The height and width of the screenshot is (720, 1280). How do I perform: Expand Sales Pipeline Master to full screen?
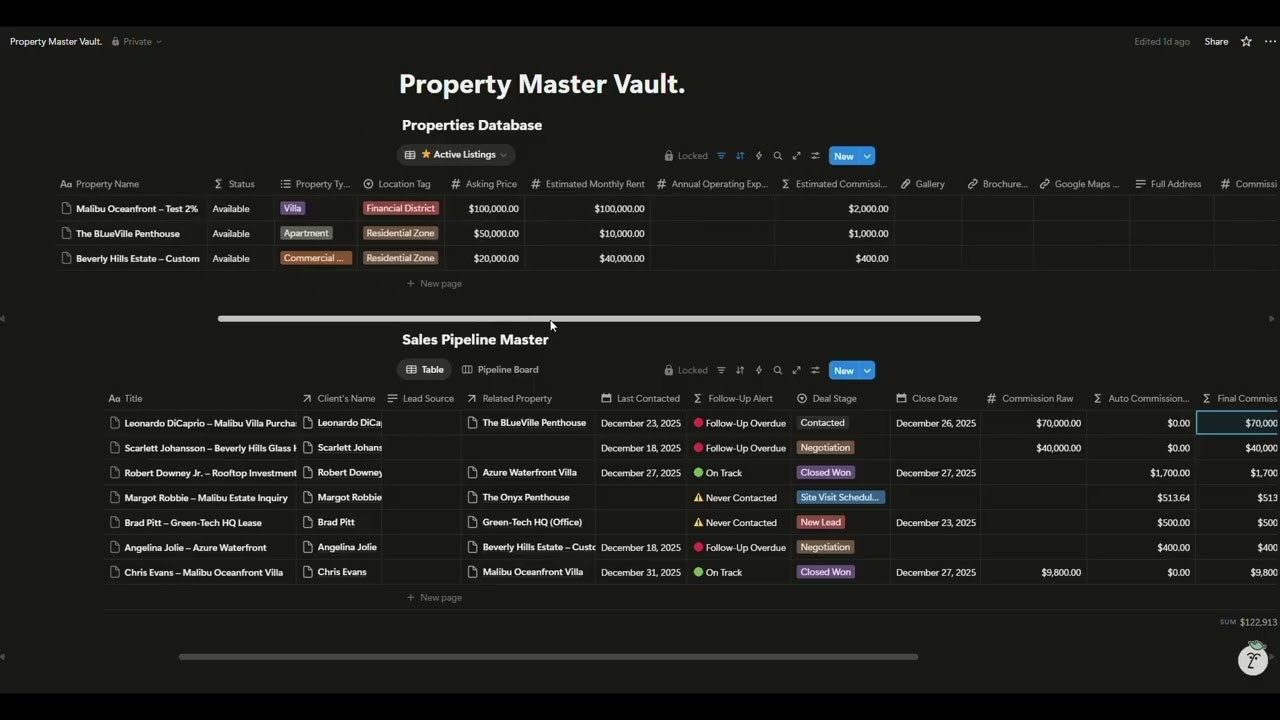[x=796, y=370]
